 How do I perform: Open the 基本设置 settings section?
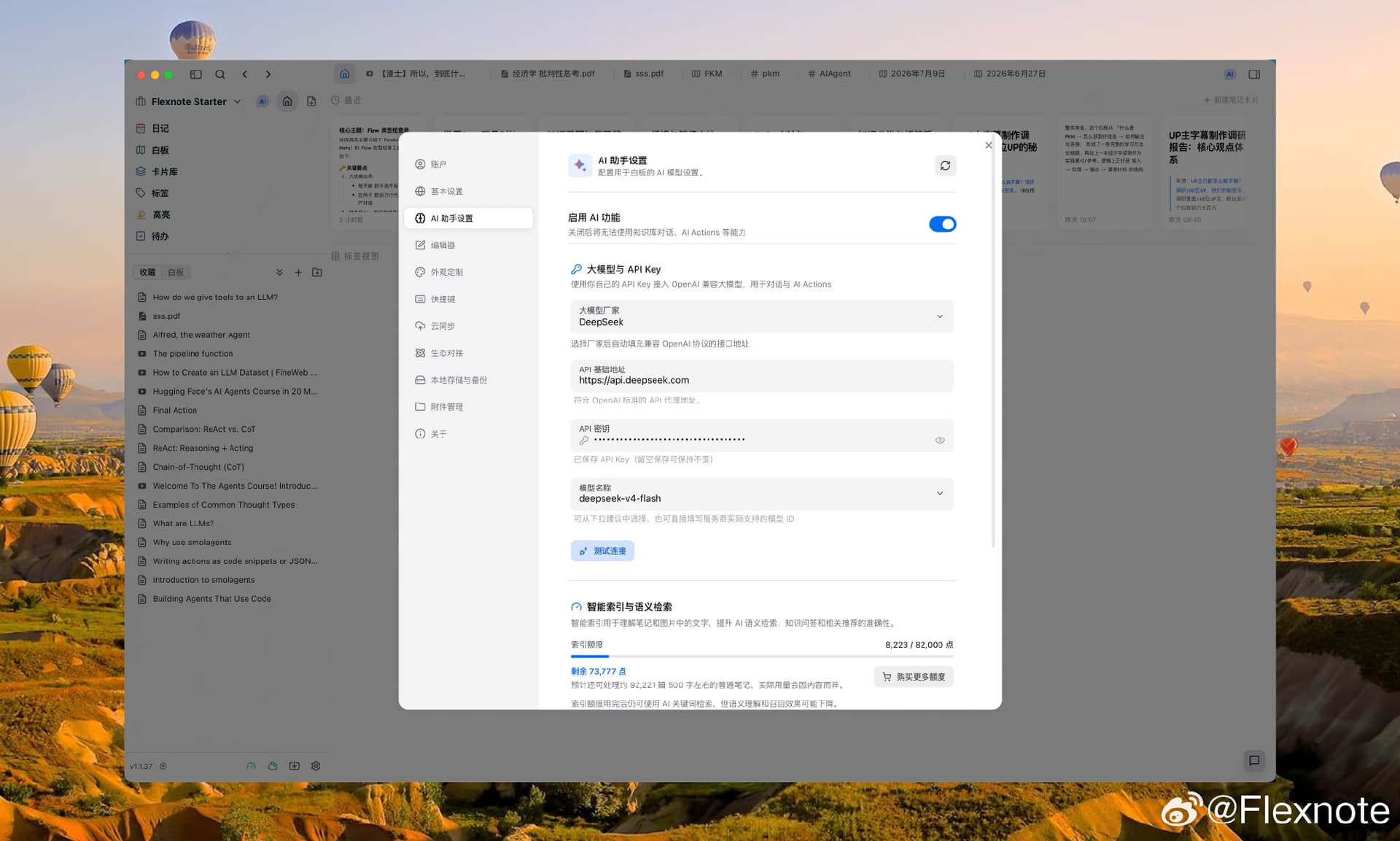[468, 191]
